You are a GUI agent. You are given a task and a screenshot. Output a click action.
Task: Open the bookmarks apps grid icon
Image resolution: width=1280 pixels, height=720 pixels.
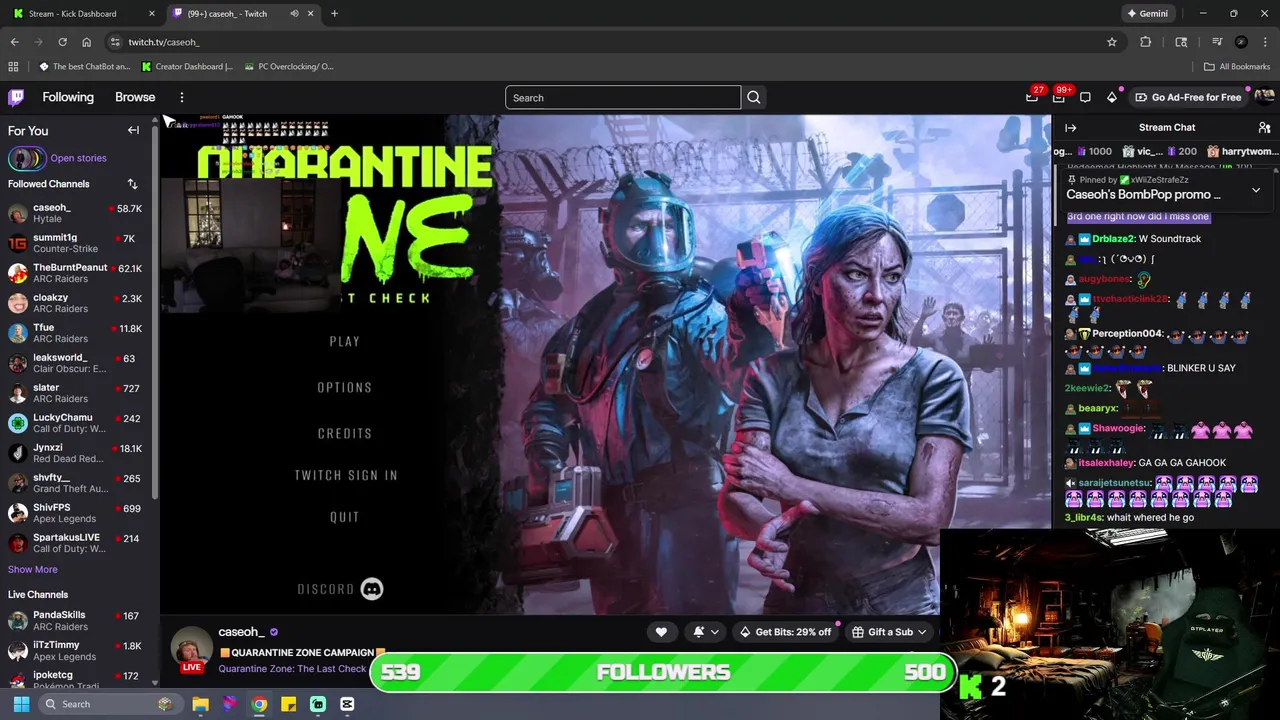(x=13, y=67)
